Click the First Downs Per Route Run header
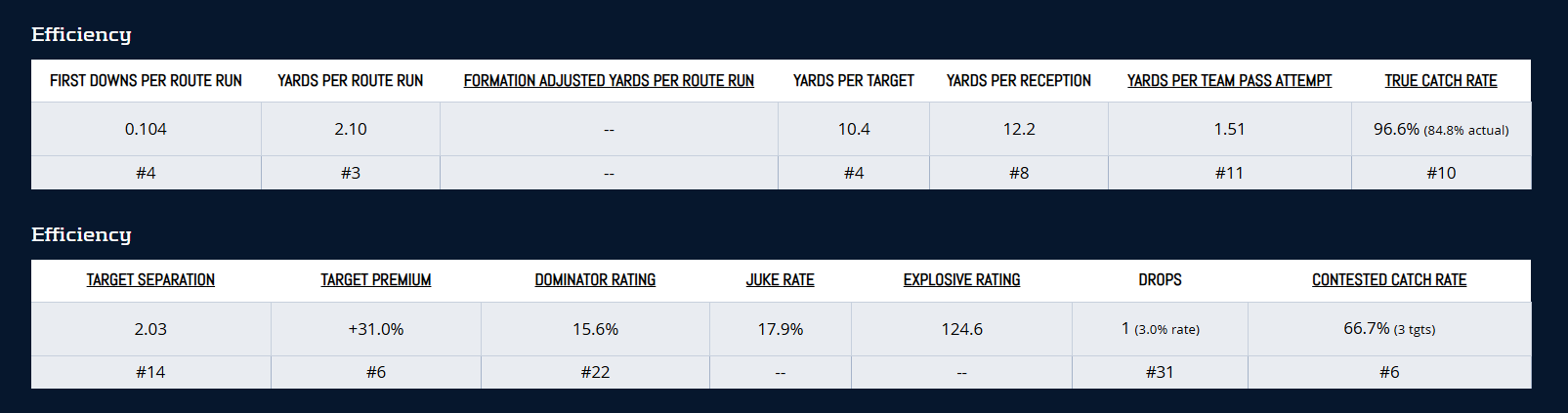1568x413 pixels. pos(146,81)
